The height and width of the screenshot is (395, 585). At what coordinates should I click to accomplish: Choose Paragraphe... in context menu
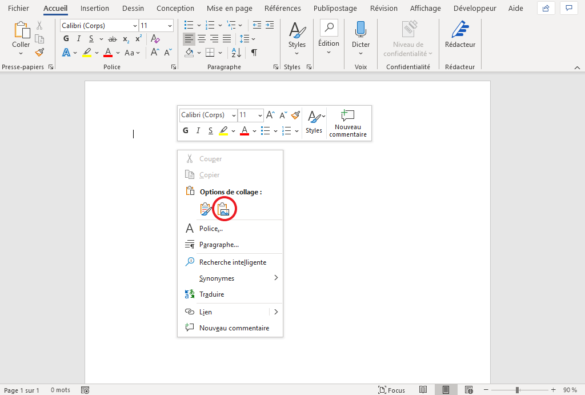230,245
